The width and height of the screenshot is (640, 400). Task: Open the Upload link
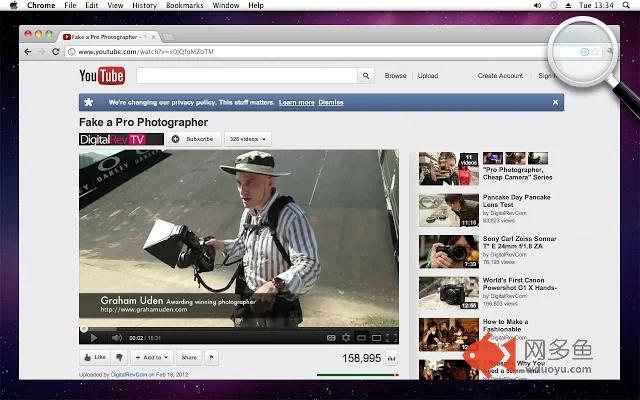[428, 76]
